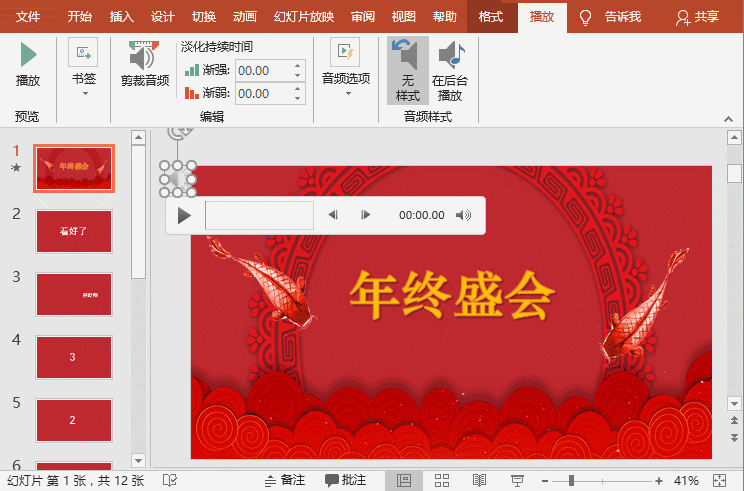Click the Preview Play (播放) icon in ribbon
The height and width of the screenshot is (491, 744).
28,56
